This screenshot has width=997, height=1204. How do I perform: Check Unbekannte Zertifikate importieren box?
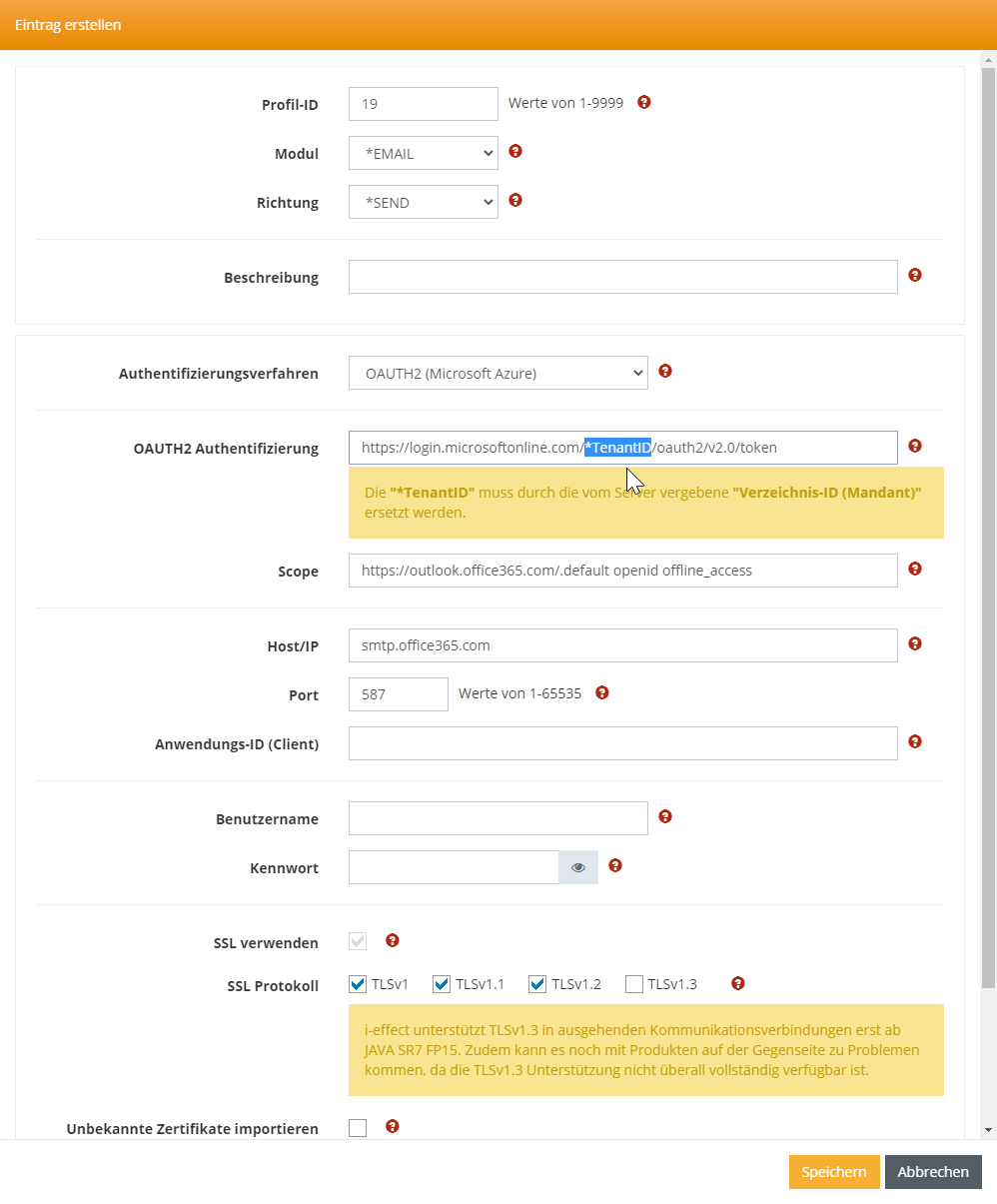(358, 1128)
